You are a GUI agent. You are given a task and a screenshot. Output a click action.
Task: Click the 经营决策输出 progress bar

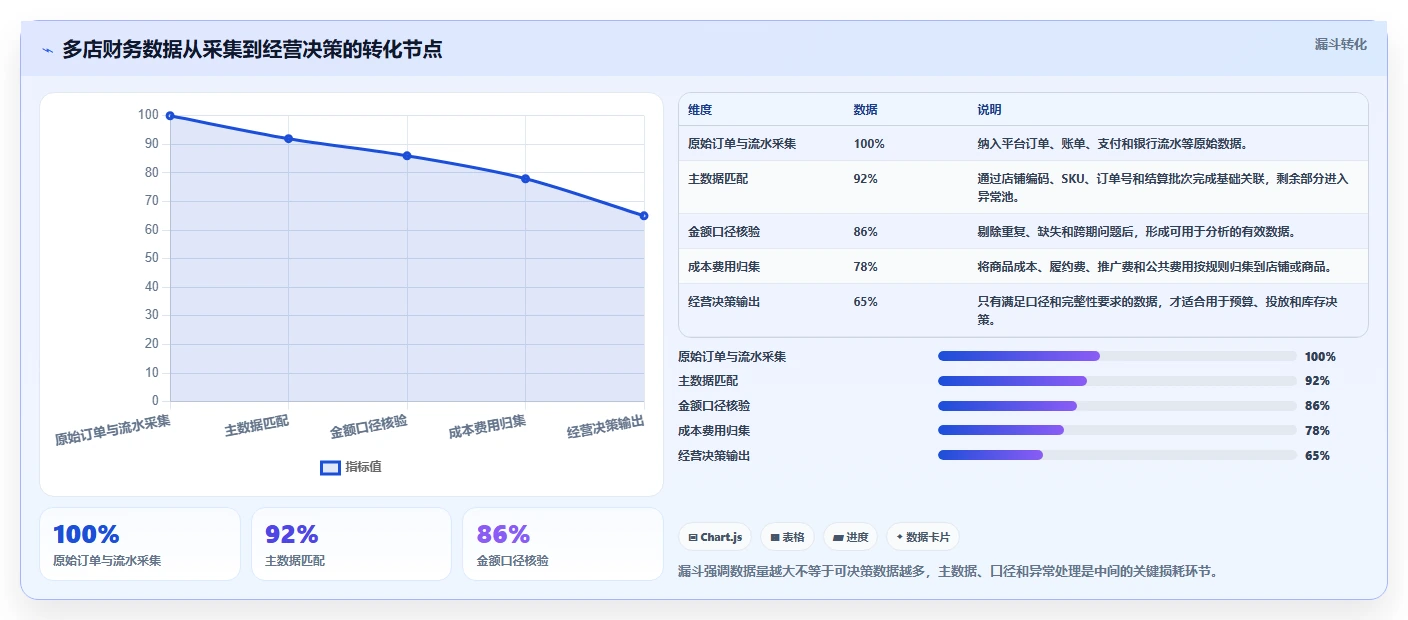click(1117, 455)
